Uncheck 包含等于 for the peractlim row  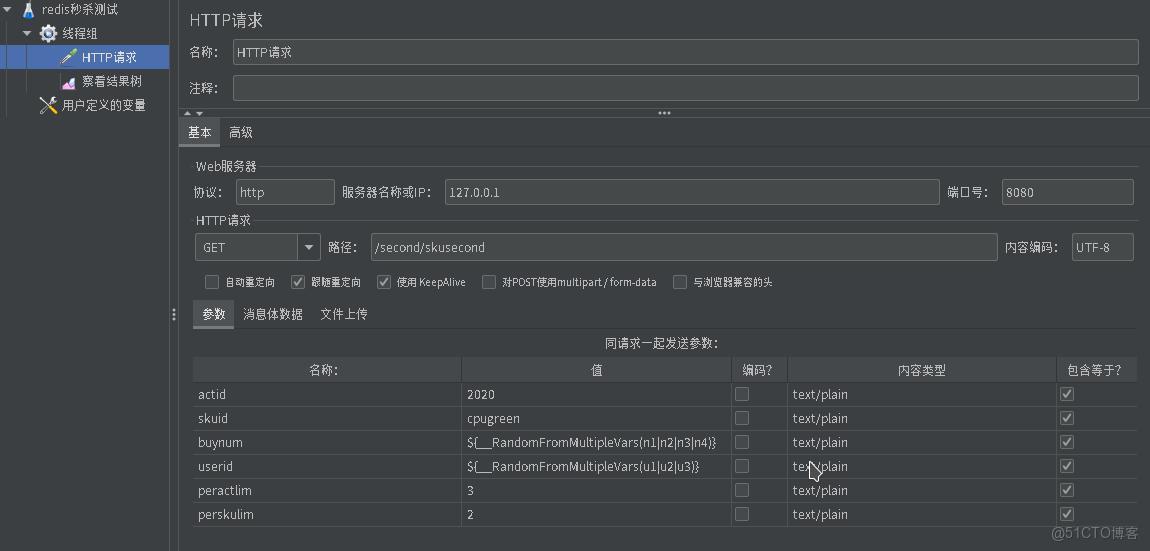(x=1067, y=490)
